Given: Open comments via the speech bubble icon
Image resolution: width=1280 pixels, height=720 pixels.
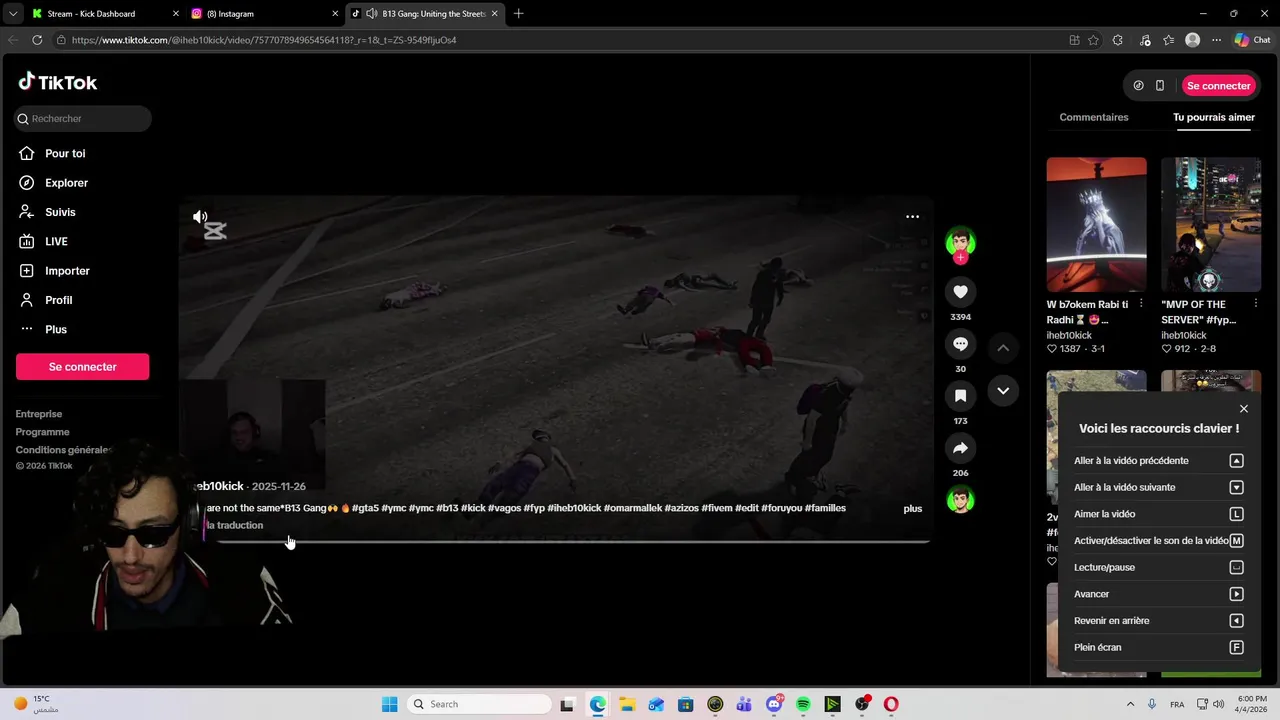Looking at the screenshot, I should coord(960,344).
